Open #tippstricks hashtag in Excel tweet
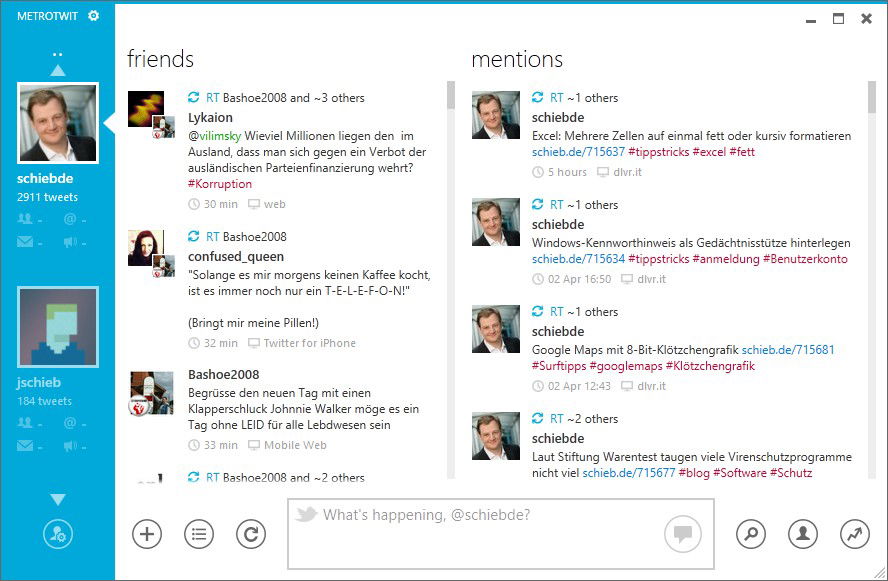 pyautogui.click(x=659, y=152)
